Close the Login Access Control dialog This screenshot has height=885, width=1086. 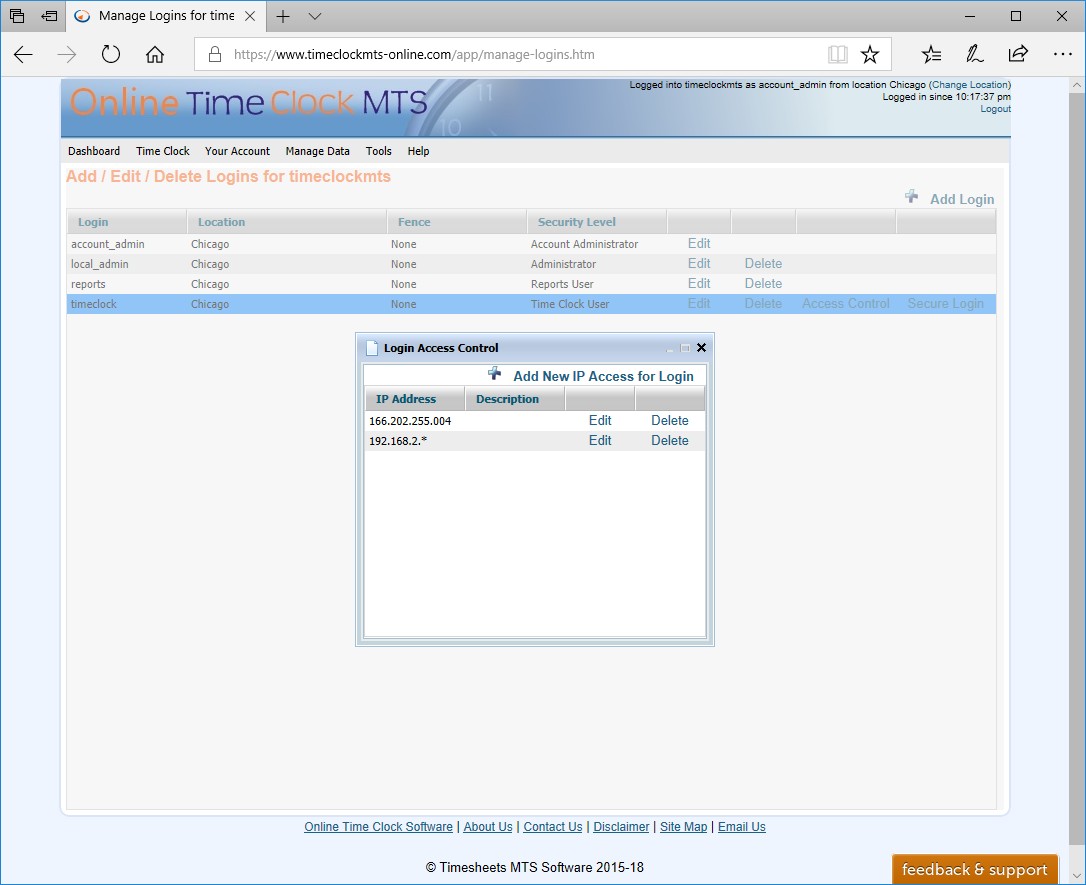pyautogui.click(x=702, y=348)
